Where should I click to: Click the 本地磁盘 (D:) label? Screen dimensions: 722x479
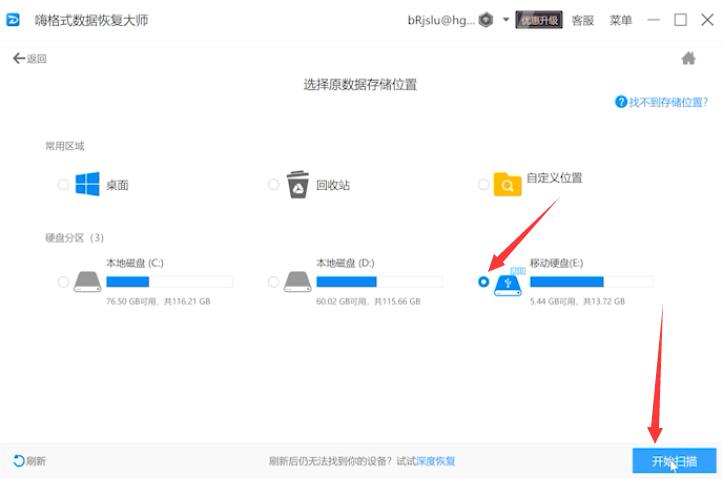point(345,263)
